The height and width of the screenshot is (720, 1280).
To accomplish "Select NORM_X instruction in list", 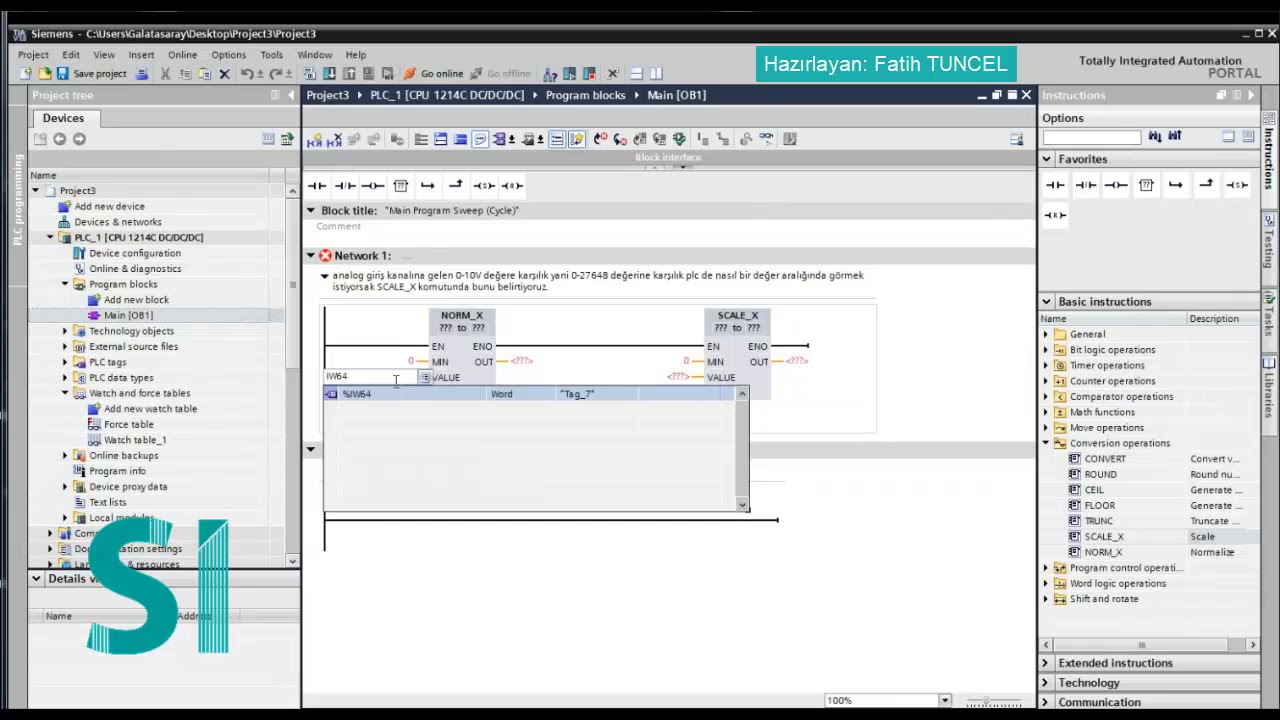I will [x=1103, y=552].
